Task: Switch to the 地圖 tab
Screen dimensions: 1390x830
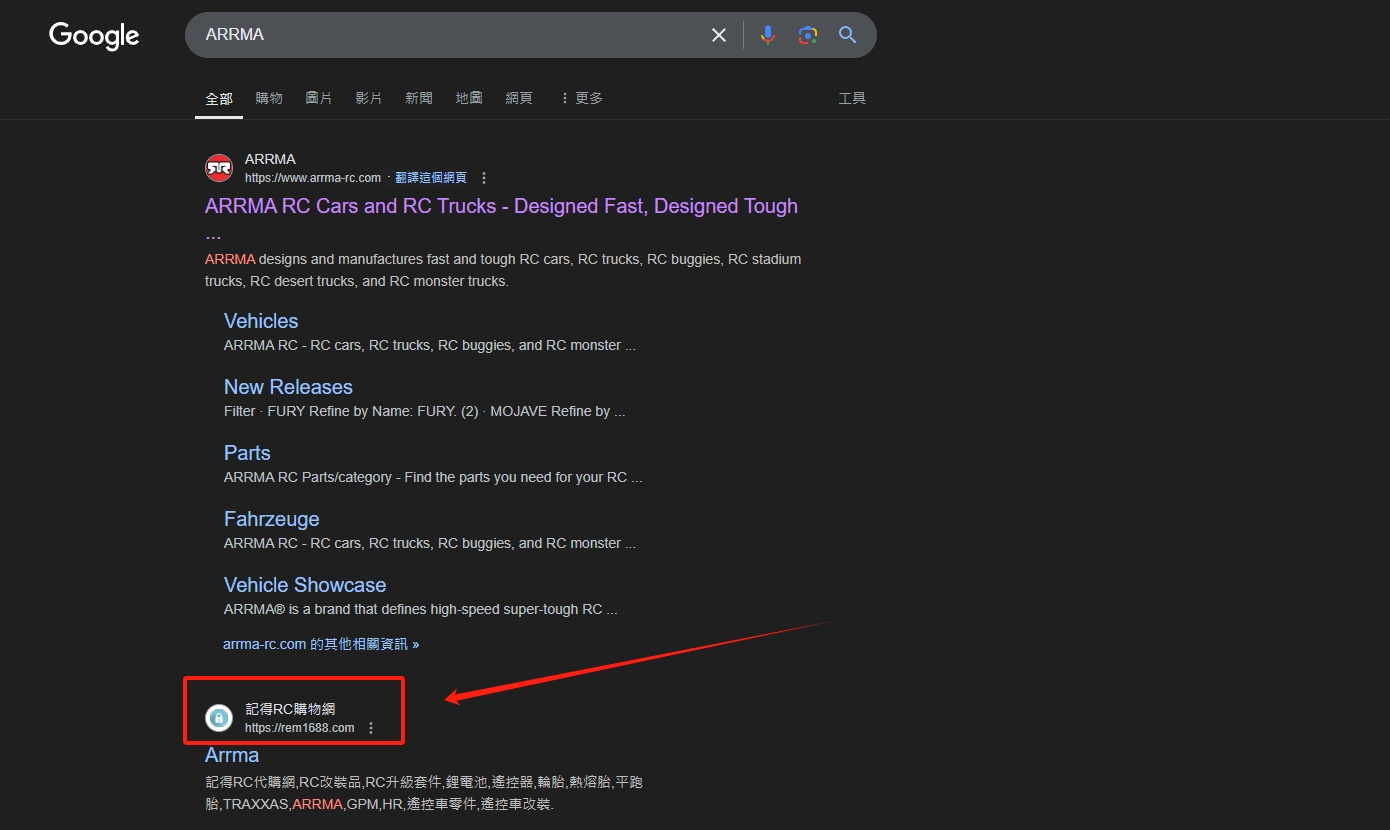Action: pyautogui.click(x=469, y=98)
